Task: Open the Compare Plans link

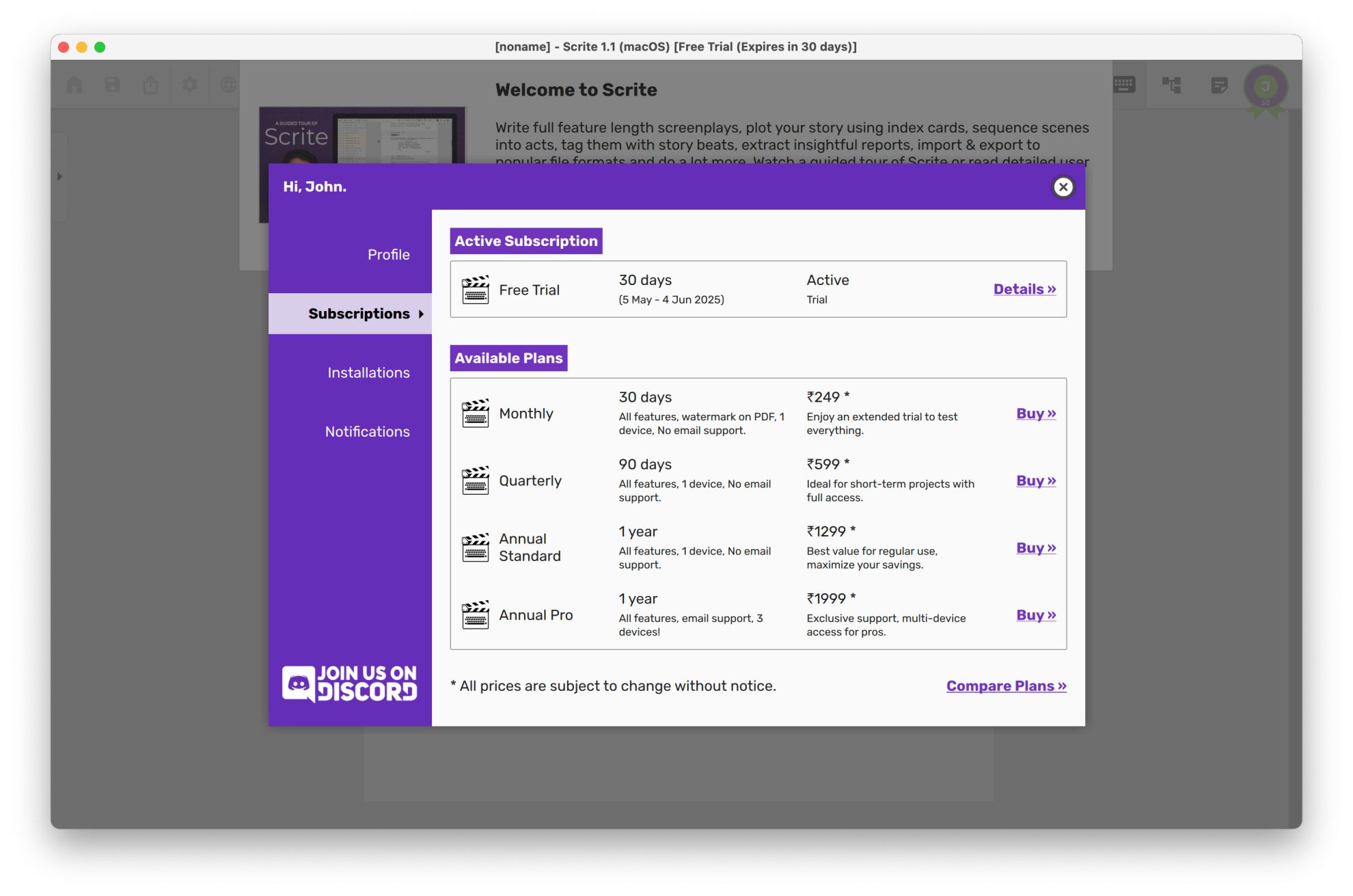Action: [1005, 685]
